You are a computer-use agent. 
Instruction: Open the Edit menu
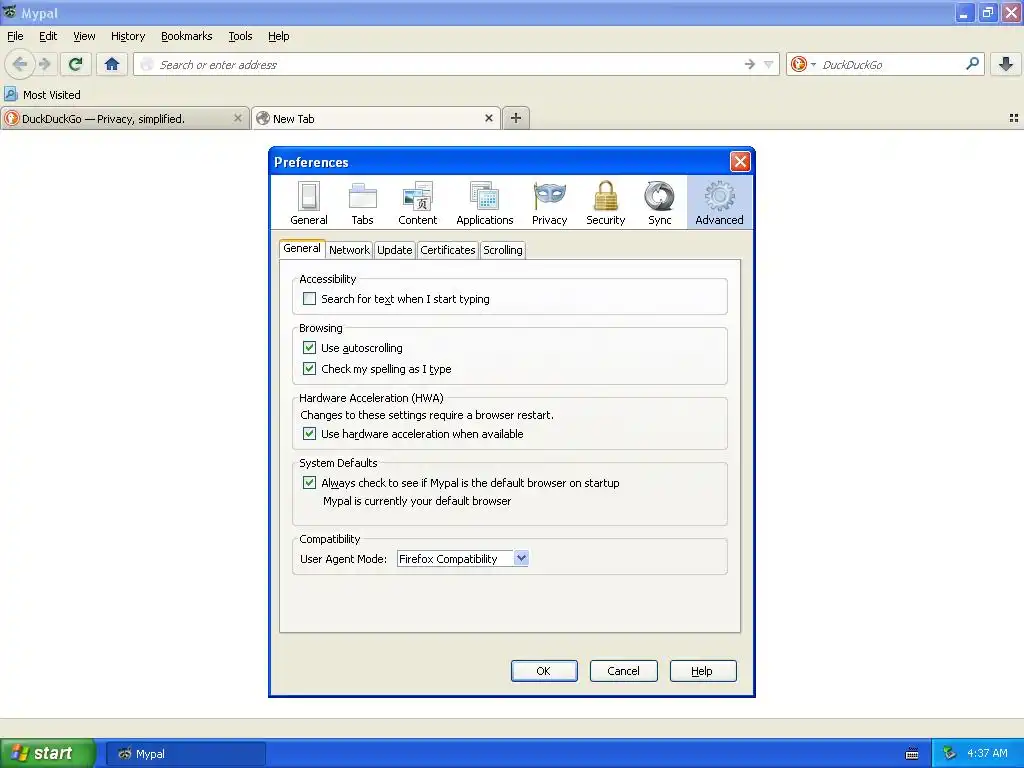tap(48, 36)
